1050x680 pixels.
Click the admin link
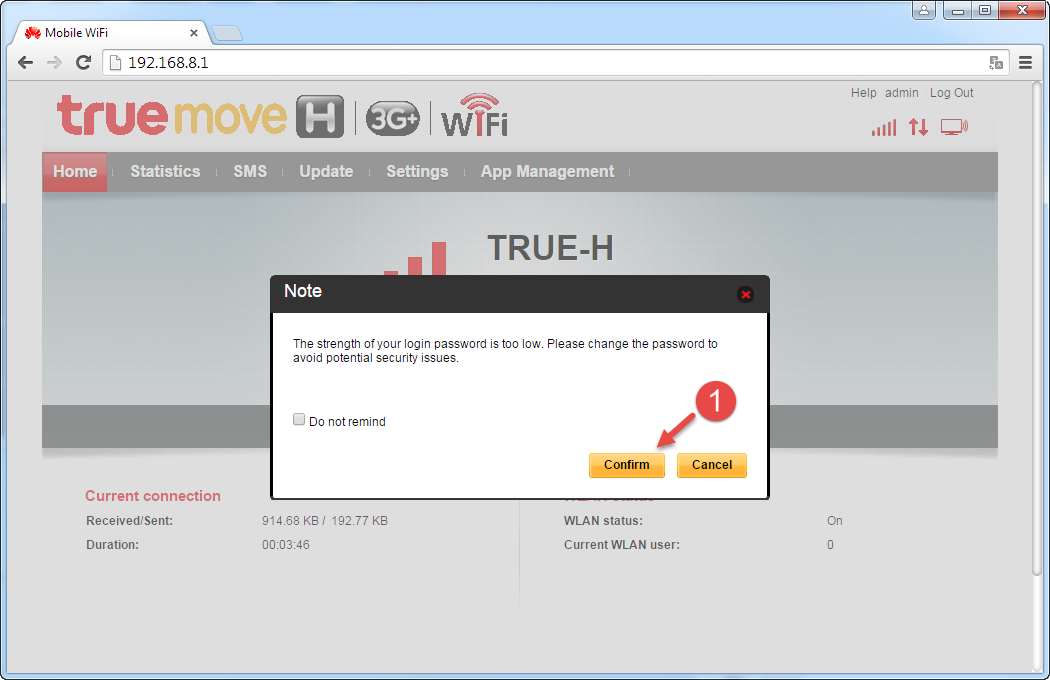pos(901,93)
